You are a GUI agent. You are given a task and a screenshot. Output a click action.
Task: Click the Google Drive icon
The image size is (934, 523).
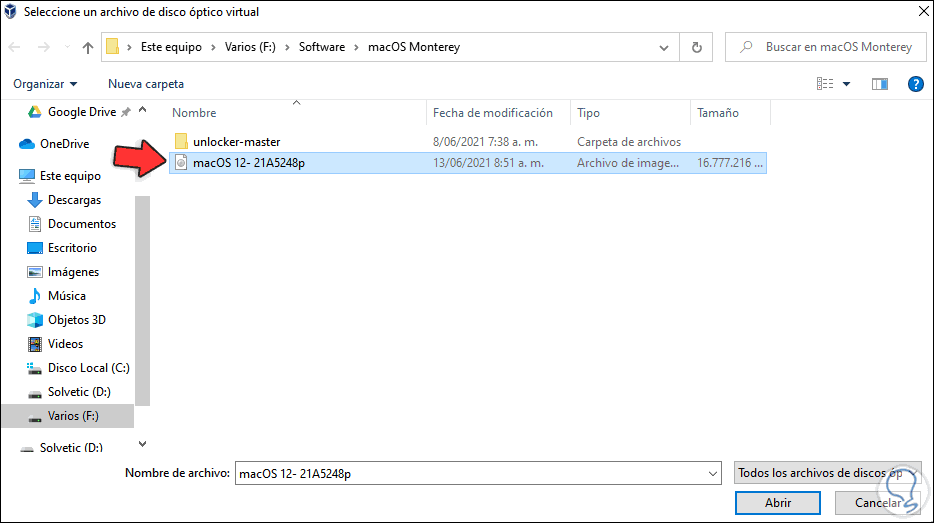point(35,111)
